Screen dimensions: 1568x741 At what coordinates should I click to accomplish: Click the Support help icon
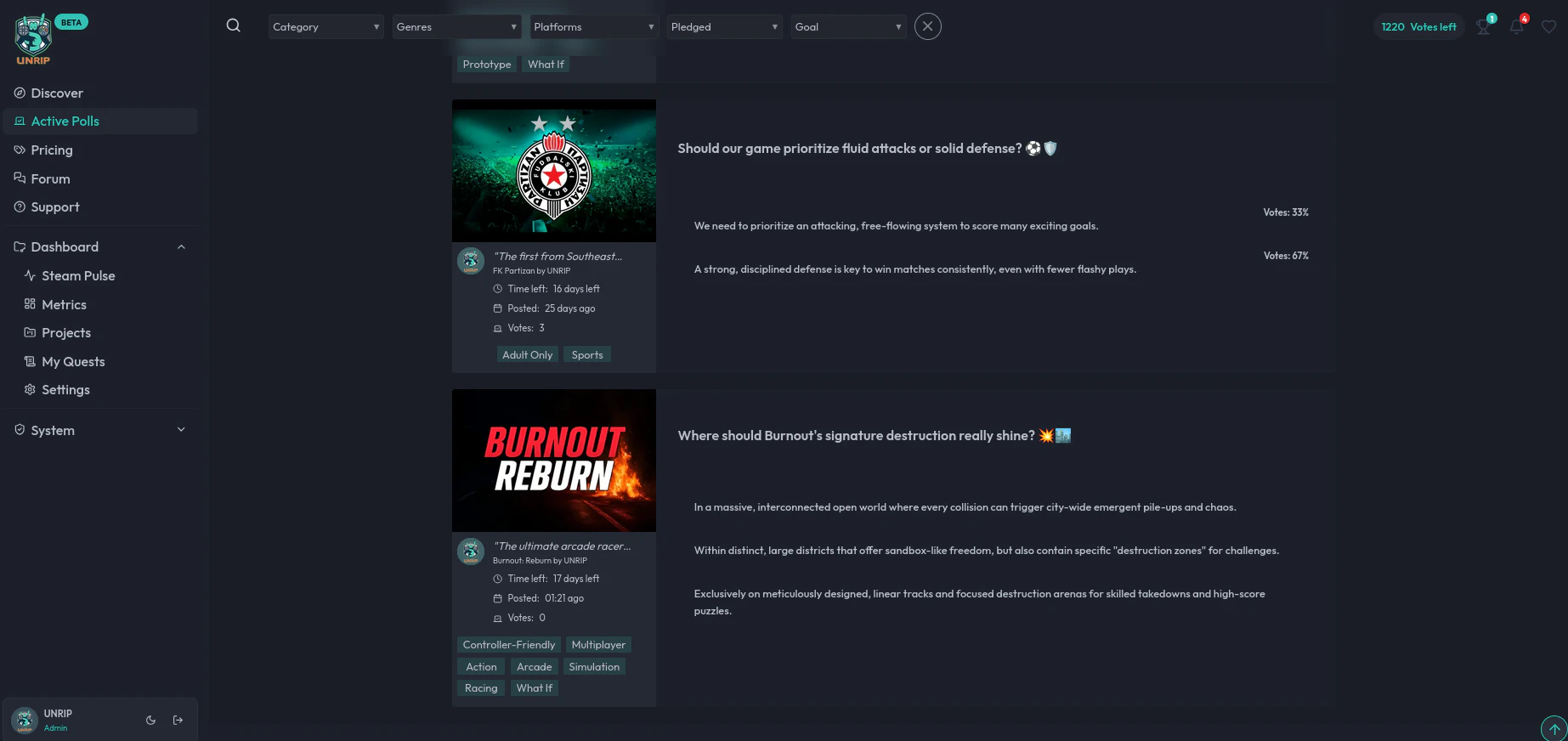[20, 206]
